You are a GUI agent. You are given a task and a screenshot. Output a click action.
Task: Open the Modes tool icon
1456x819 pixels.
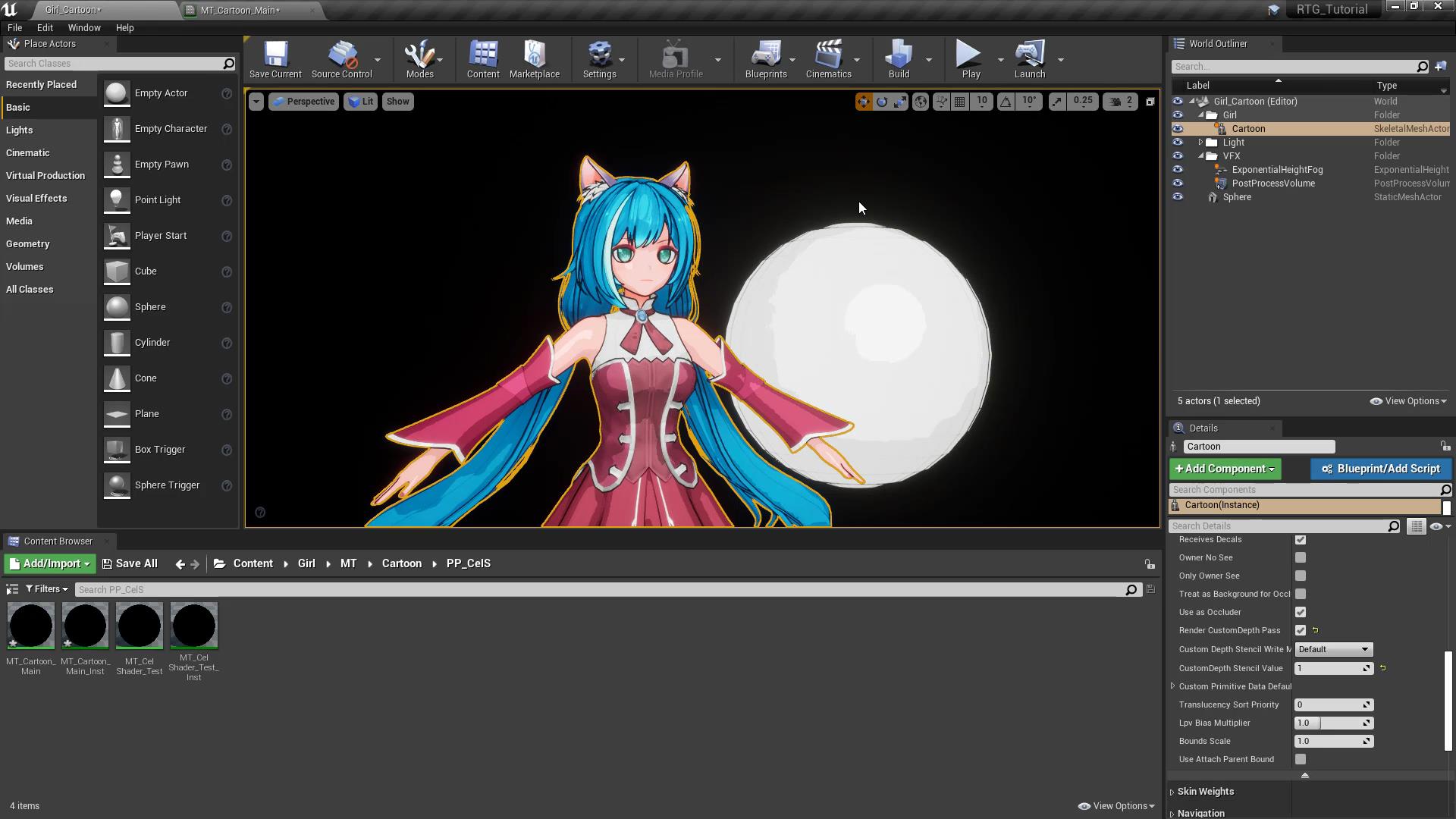[x=419, y=59]
